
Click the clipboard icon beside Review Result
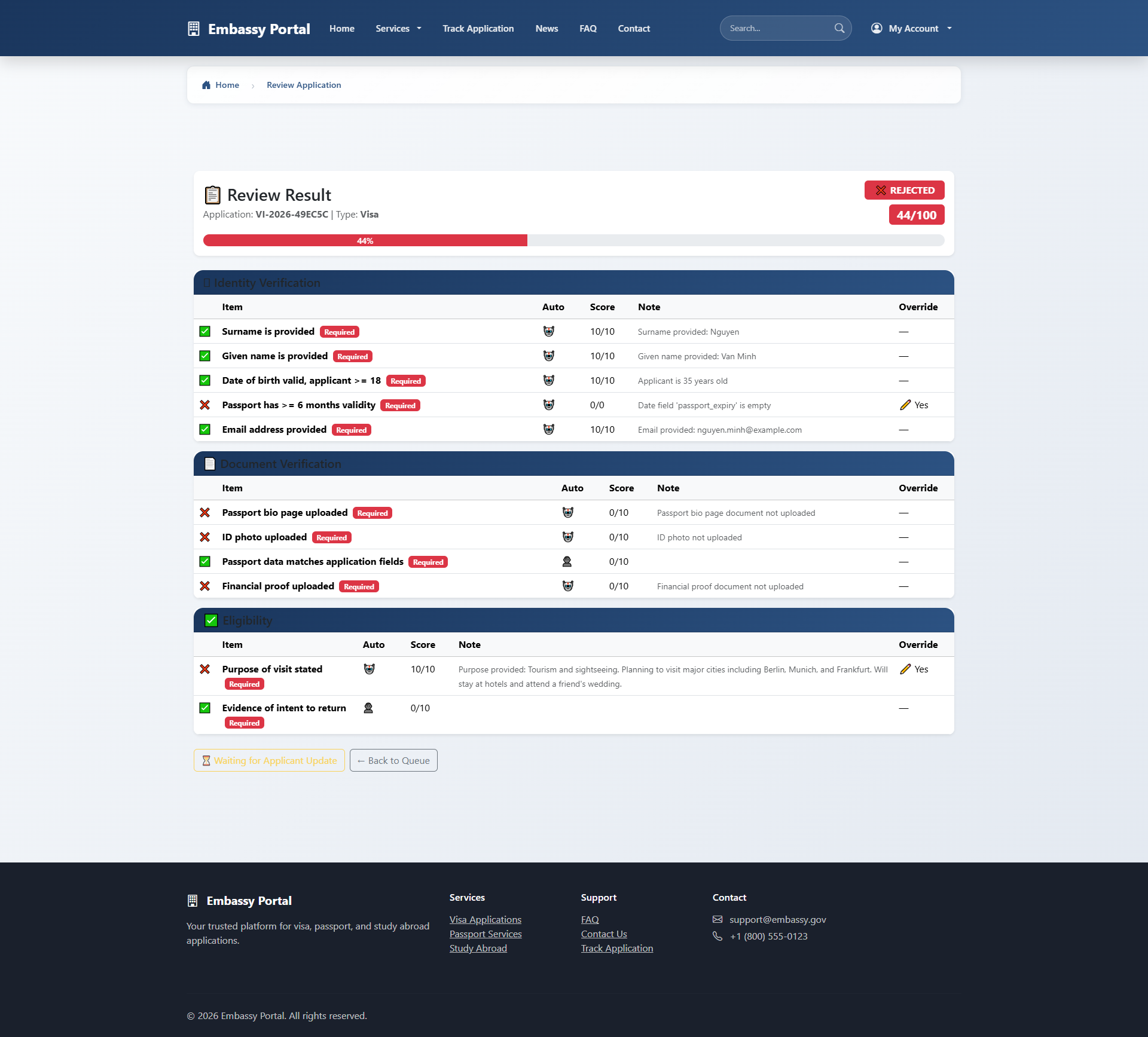pyautogui.click(x=212, y=195)
